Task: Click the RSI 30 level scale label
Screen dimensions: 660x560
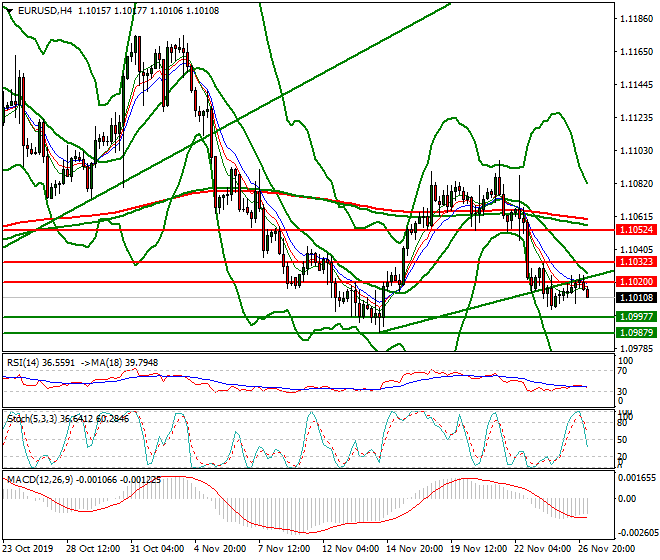Action: point(622,392)
